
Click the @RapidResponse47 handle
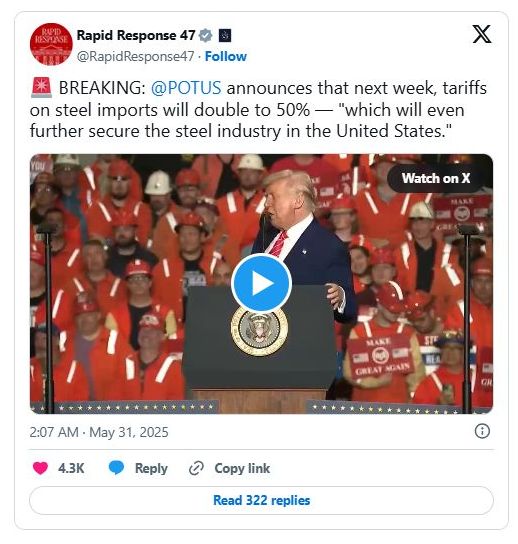135,56
